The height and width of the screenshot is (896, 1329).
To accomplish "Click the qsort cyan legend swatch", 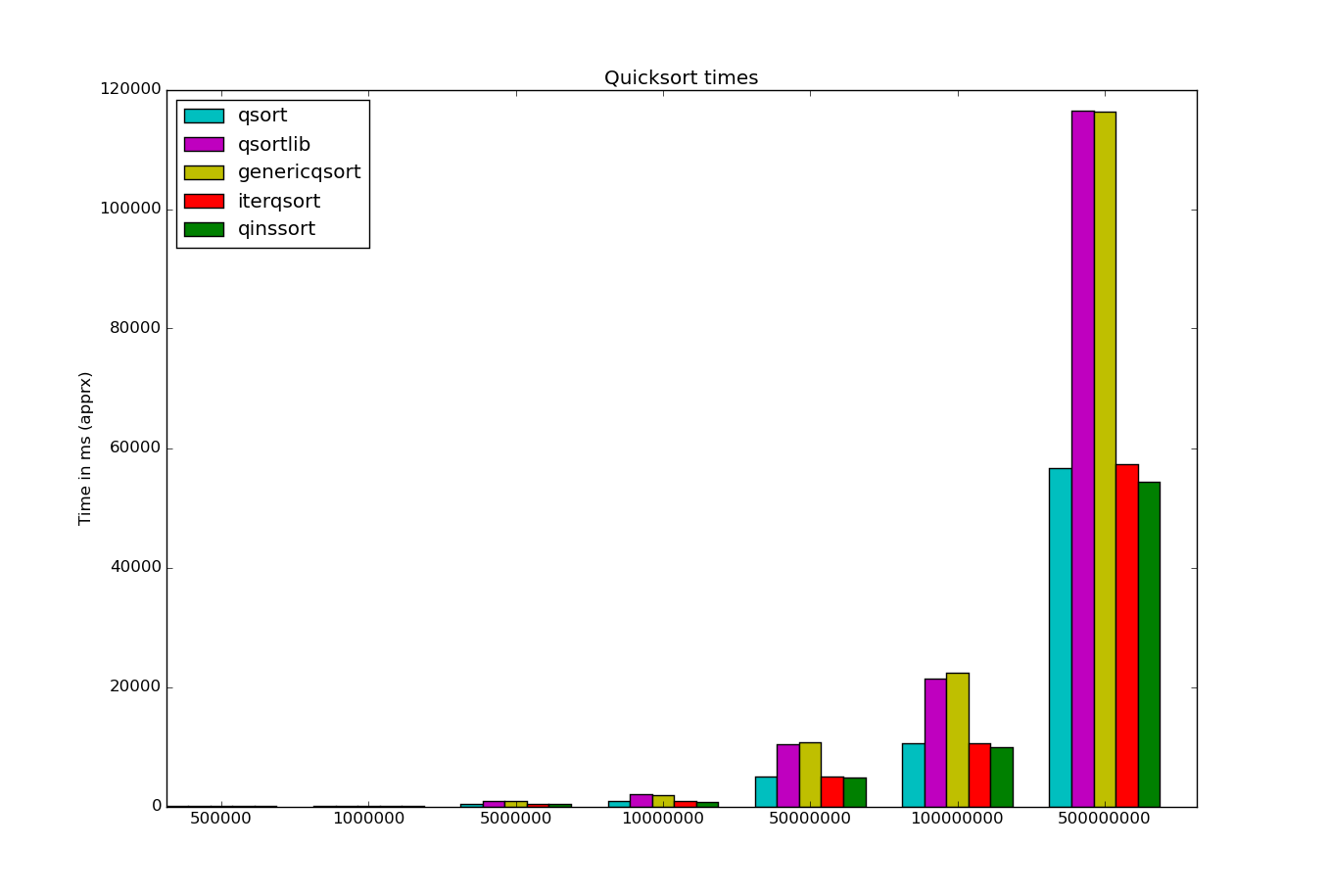I will tap(204, 116).
